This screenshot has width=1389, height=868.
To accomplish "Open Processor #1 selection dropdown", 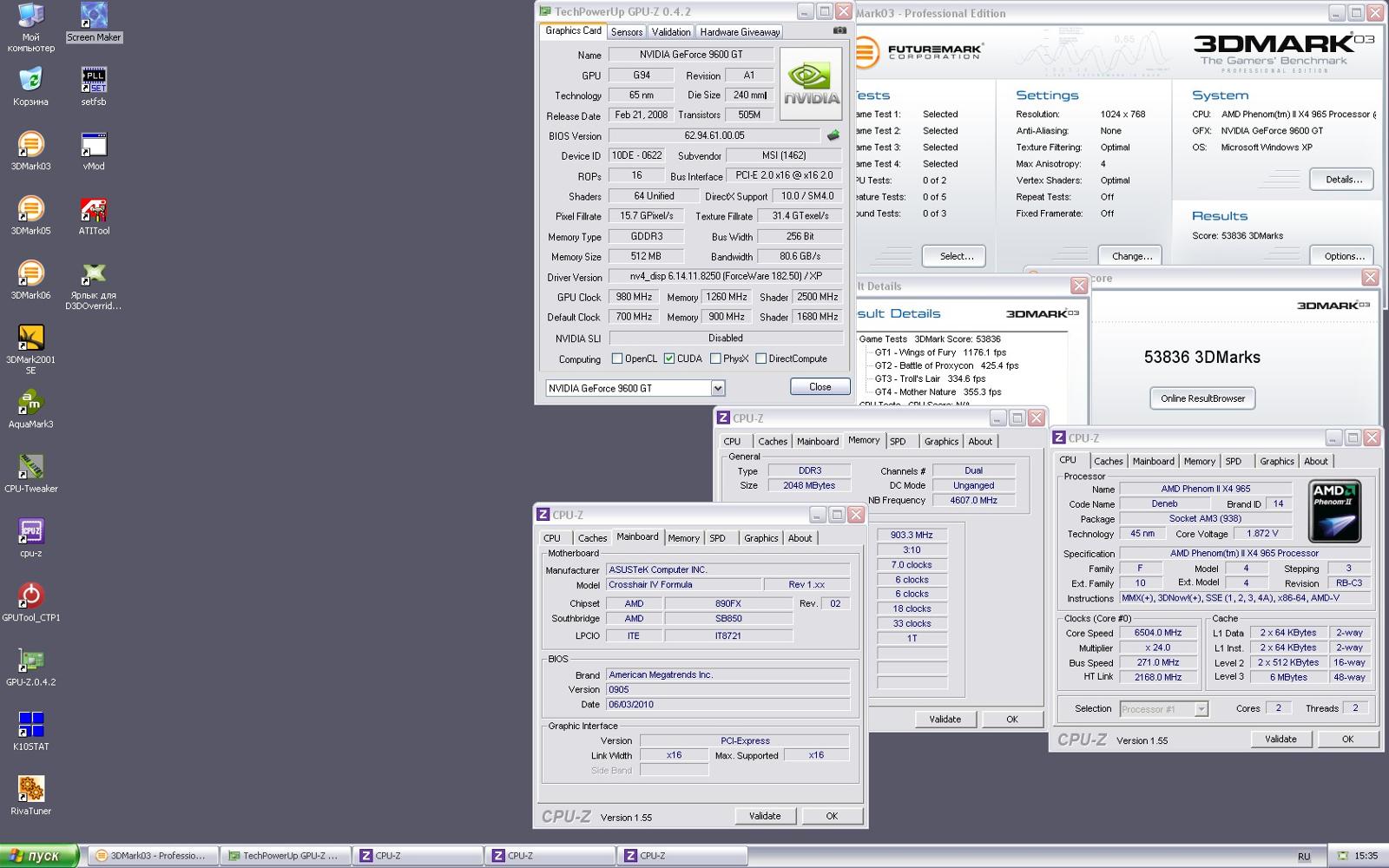I will [1201, 709].
